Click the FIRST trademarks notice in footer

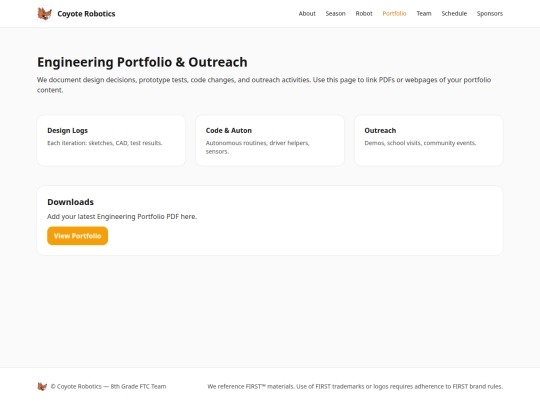pos(355,386)
